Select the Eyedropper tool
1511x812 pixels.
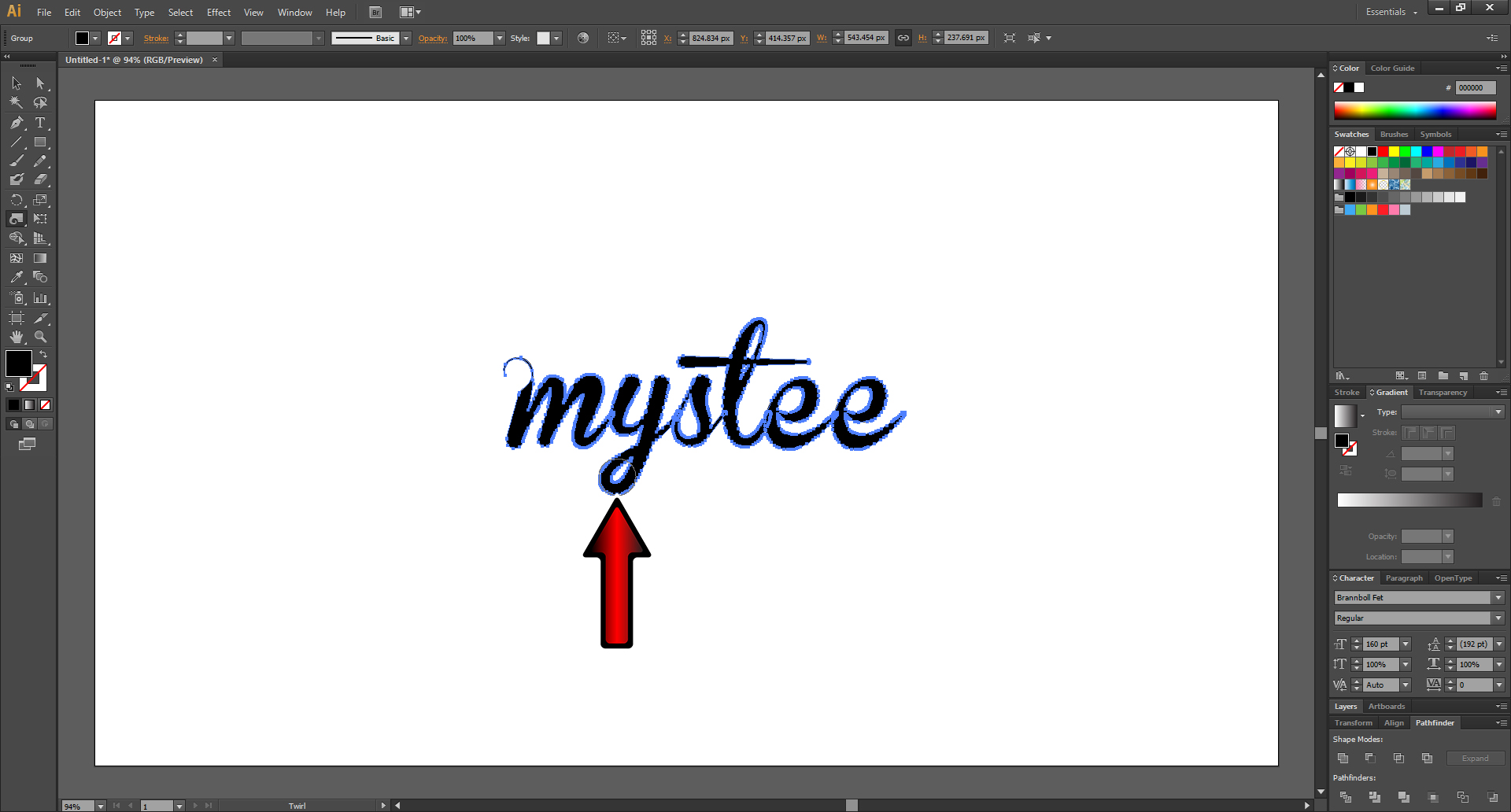(x=17, y=277)
